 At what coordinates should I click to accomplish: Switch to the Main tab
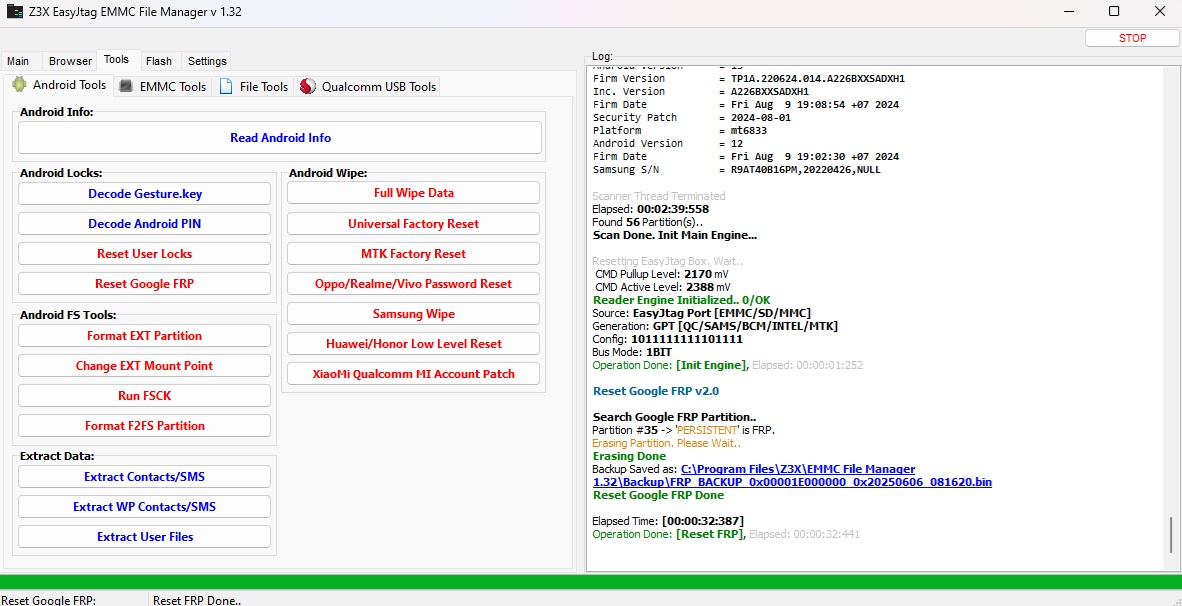coord(18,61)
